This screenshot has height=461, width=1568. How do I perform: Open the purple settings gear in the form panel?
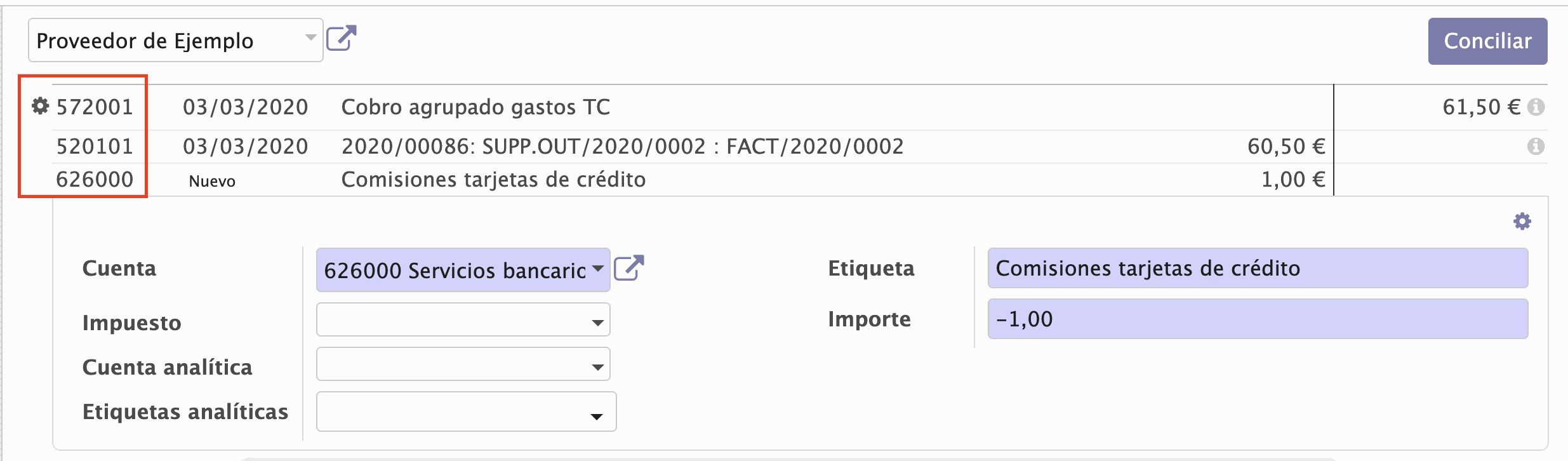tap(1522, 222)
